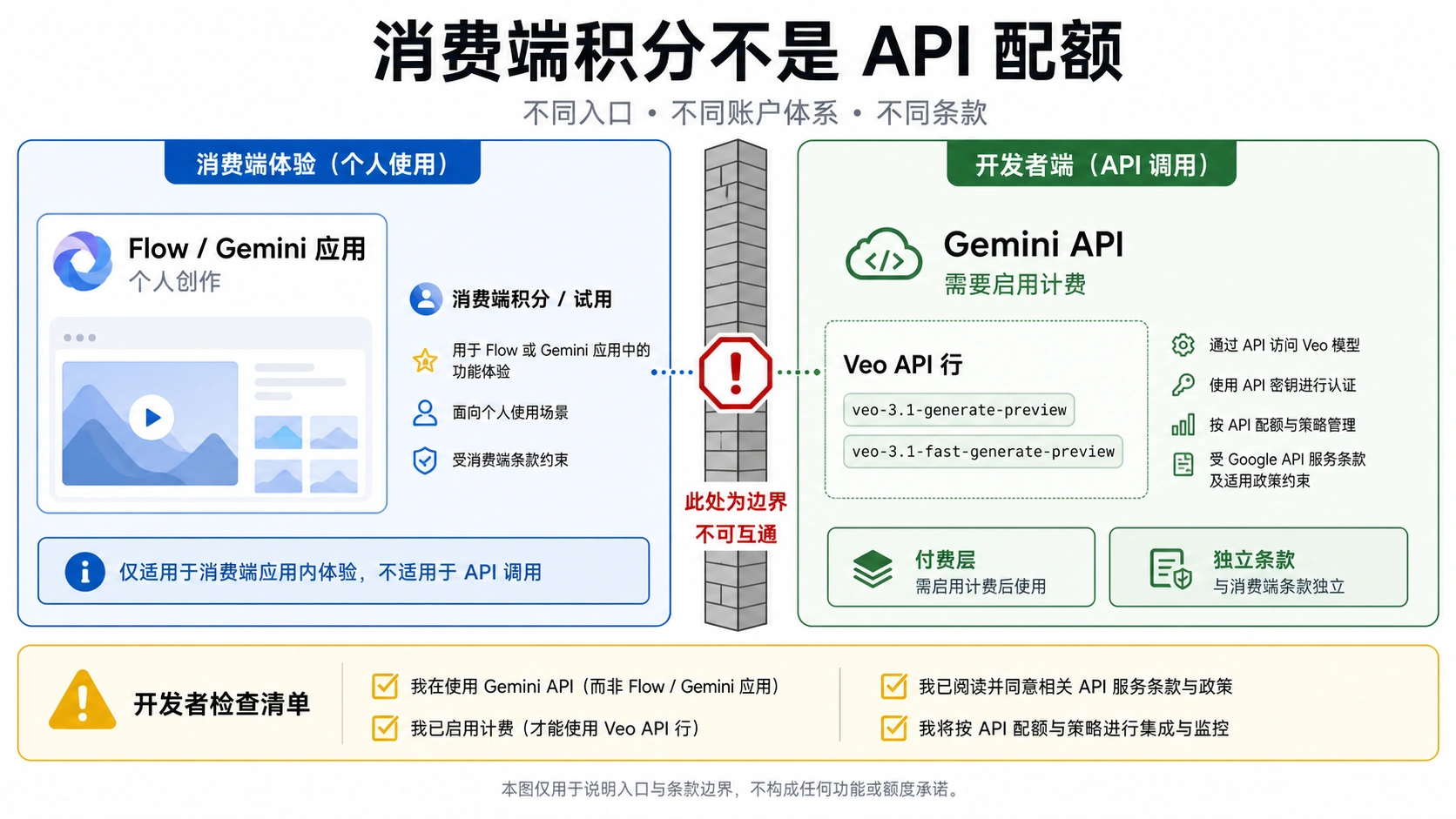
Task: Click the Flow / Gemini app logo icon
Action: pos(83,261)
